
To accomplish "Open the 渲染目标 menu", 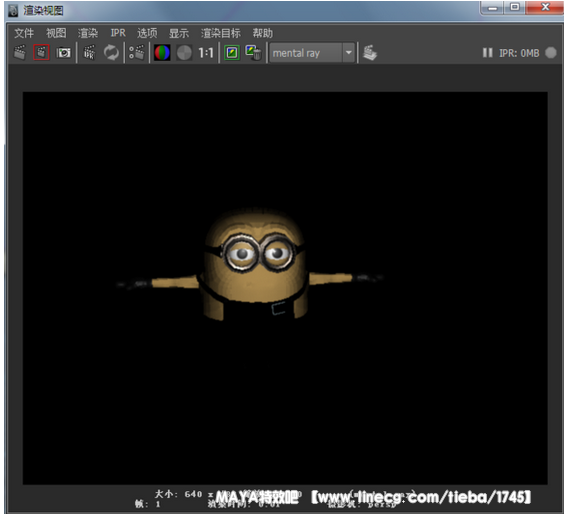I will click(x=221, y=33).
